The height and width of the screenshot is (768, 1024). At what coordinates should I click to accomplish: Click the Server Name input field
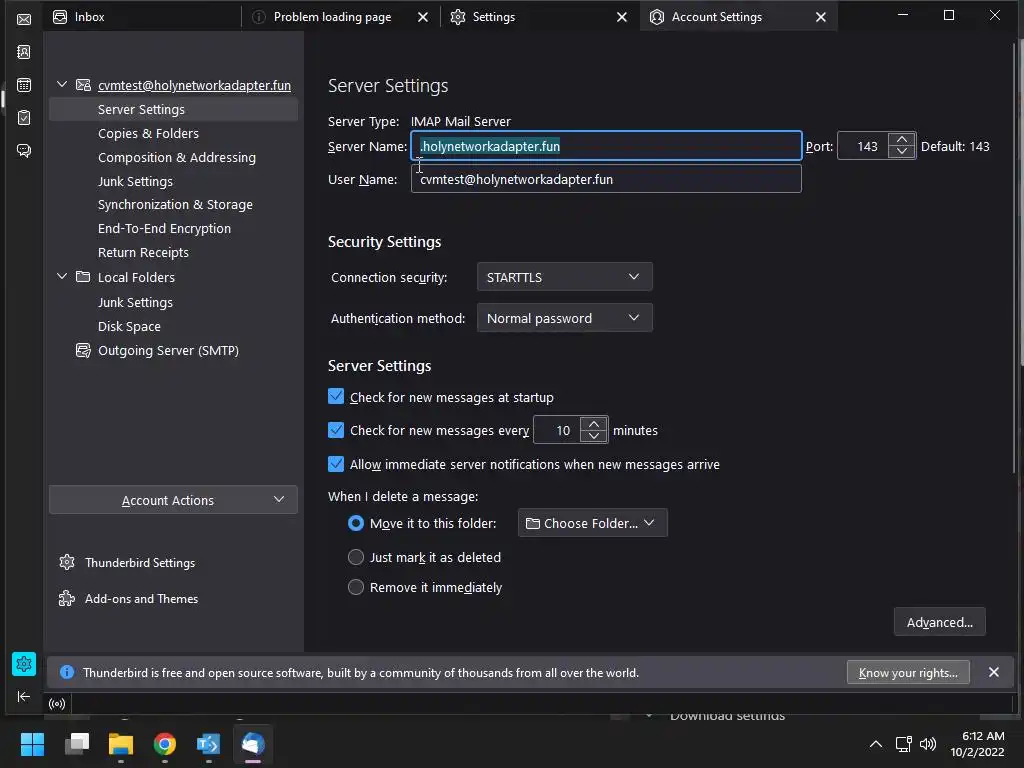[x=606, y=146]
